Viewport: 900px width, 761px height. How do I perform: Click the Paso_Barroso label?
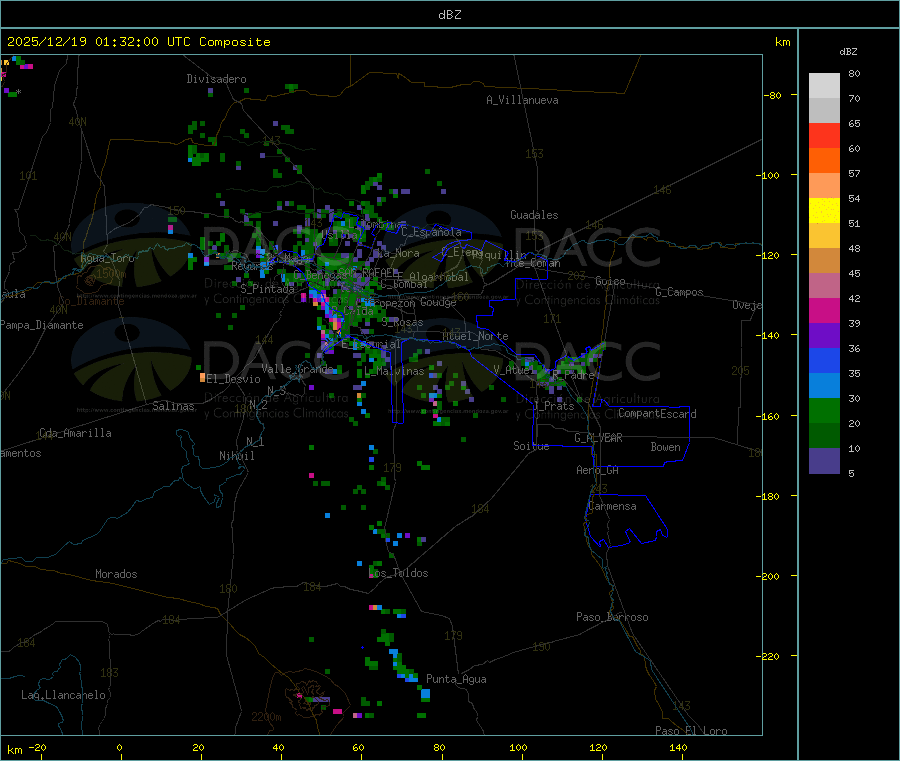point(612,617)
